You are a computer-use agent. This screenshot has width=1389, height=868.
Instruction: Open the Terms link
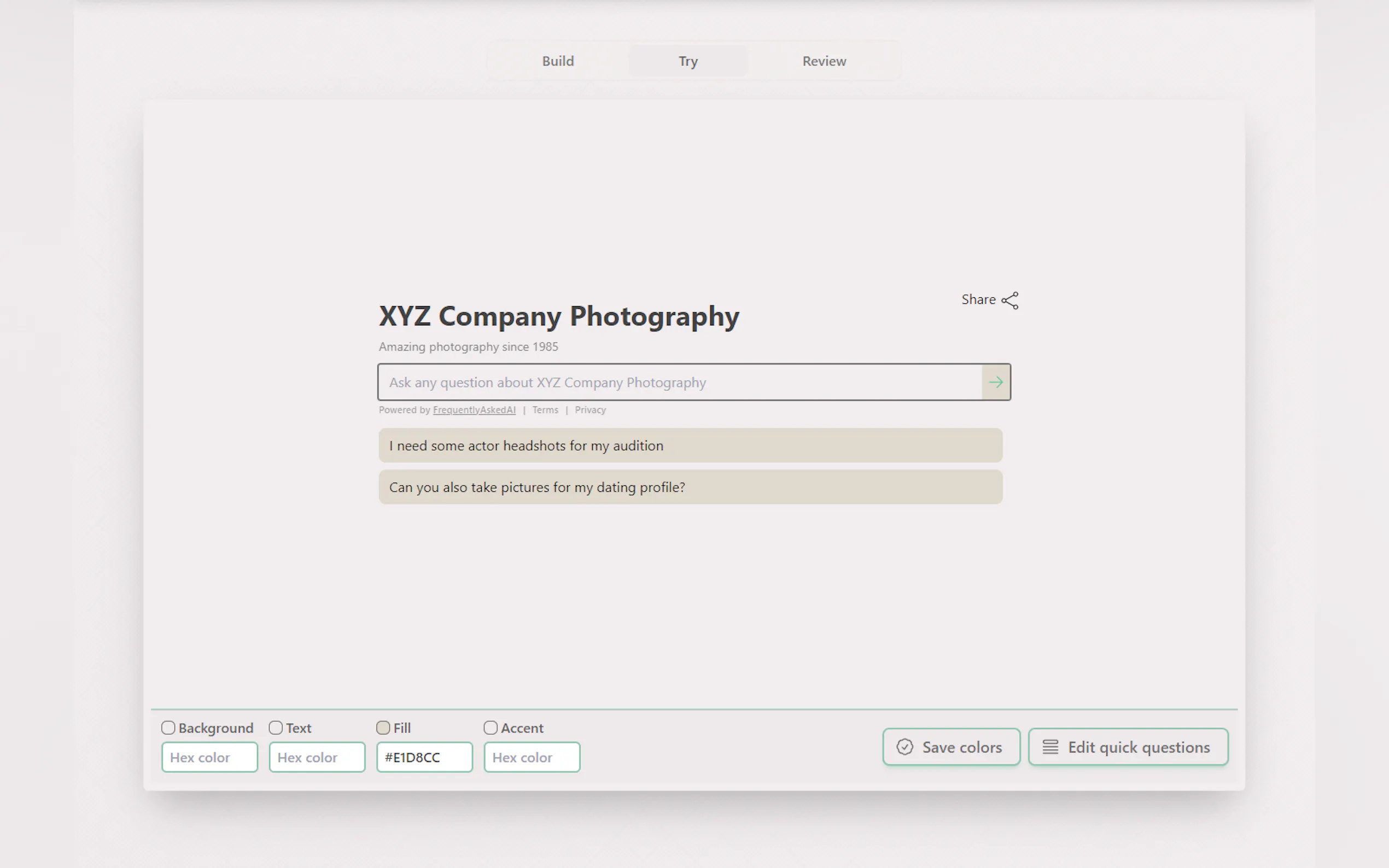(x=545, y=409)
